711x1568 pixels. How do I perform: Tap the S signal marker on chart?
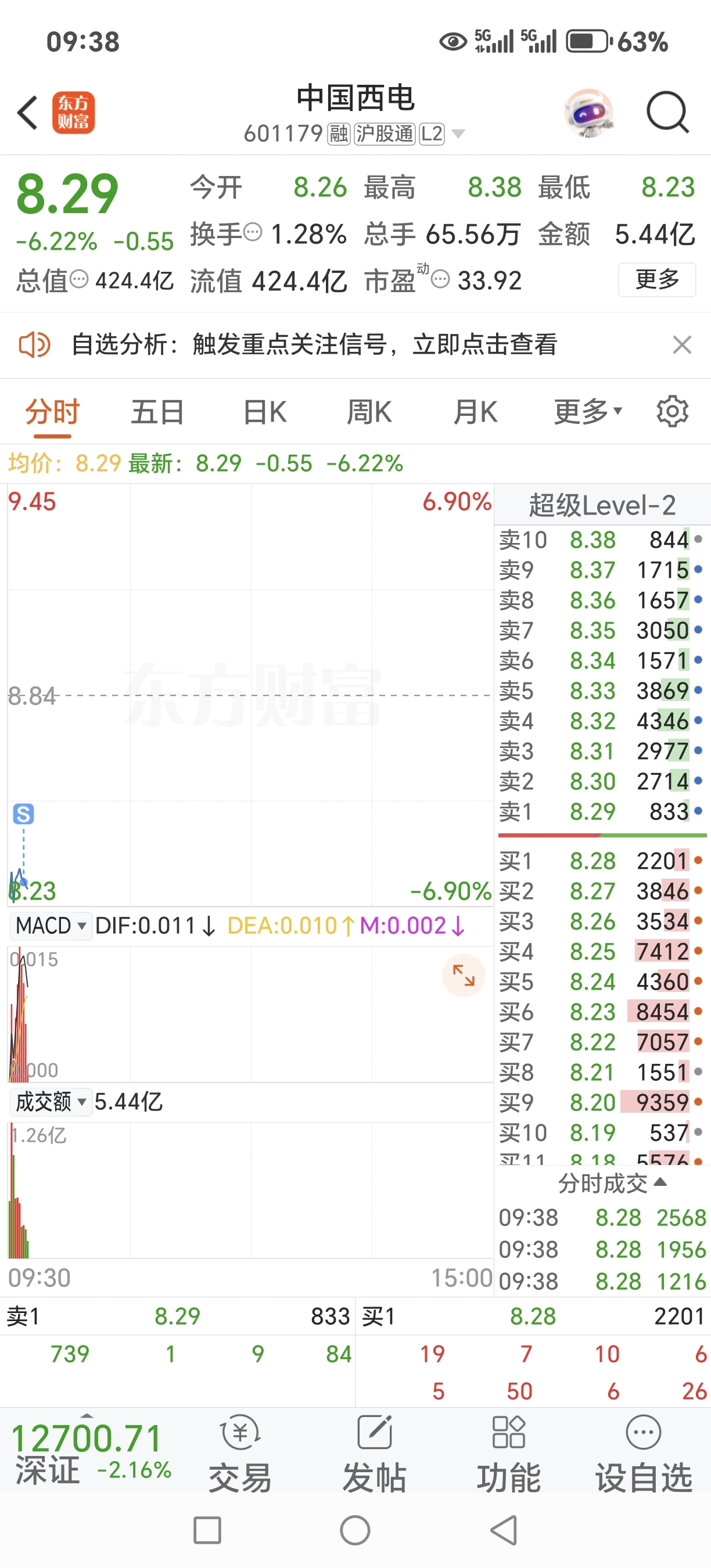[x=24, y=814]
